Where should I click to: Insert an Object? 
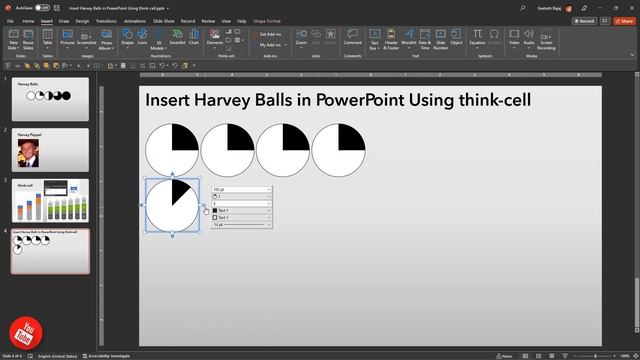[x=456, y=38]
